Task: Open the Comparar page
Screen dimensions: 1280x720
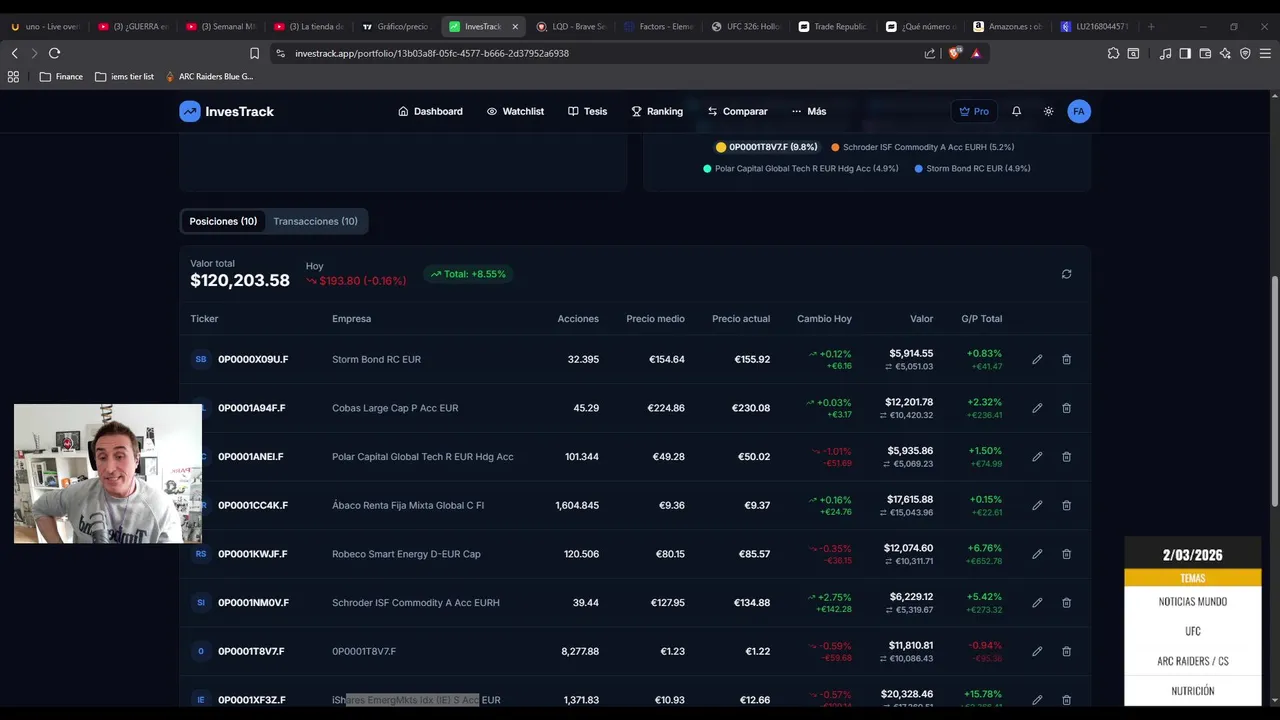Action: pos(737,111)
